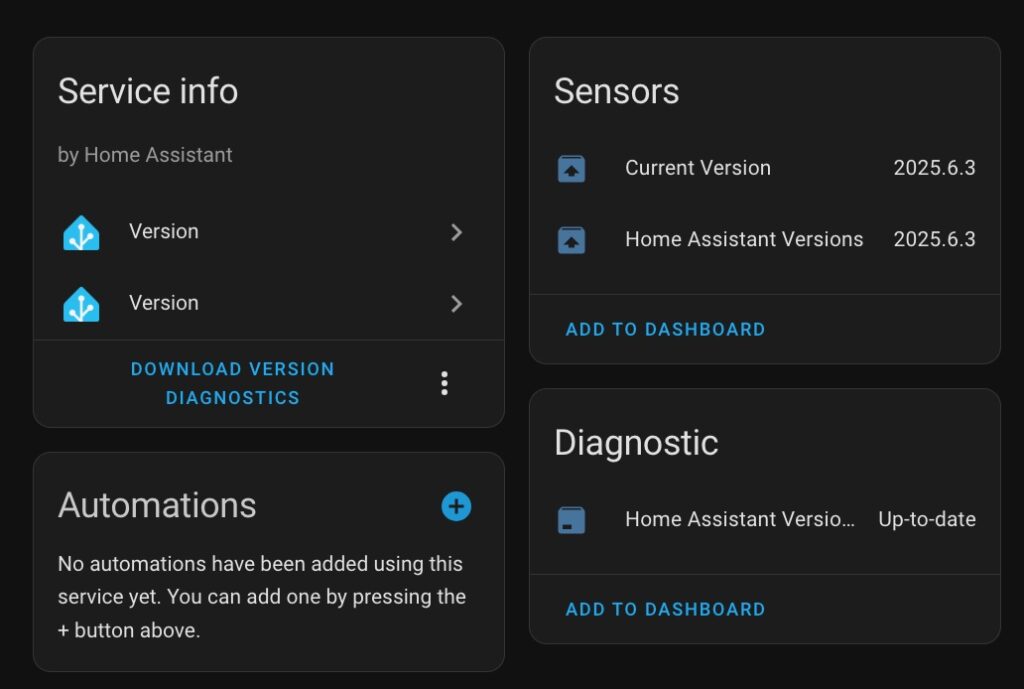Click the Up-to-date status value
The image size is (1024, 689).
pos(927,519)
